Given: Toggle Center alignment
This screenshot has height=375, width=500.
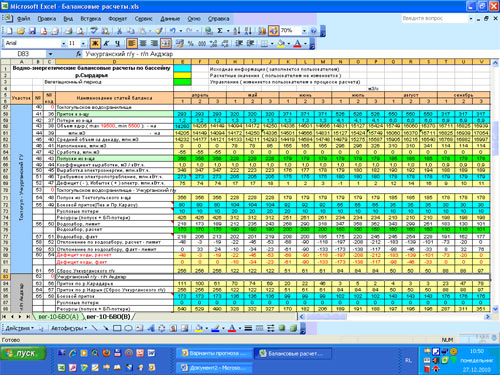Looking at the screenshot, I should 143,43.
